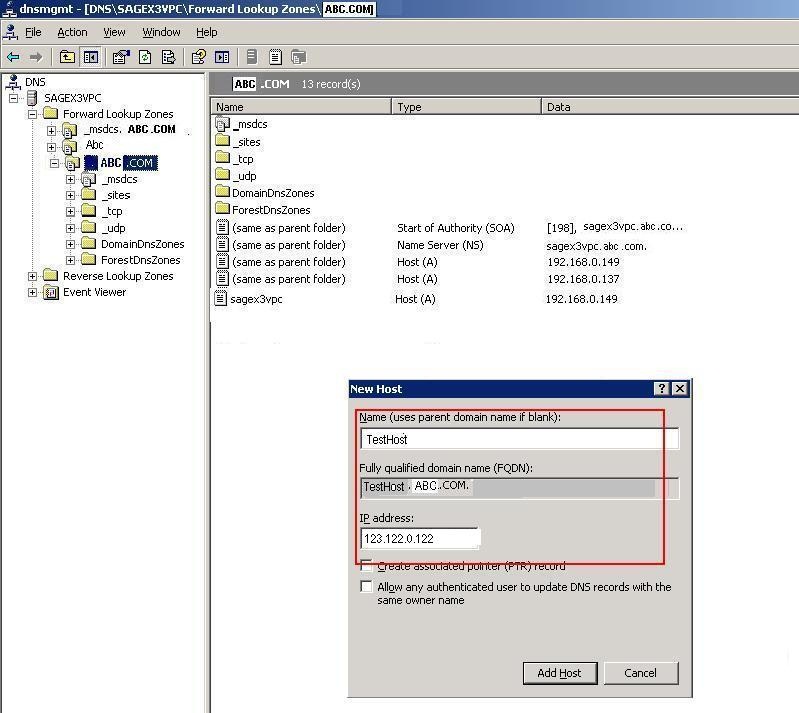The image size is (799, 713).
Task: Click the Forward arrow toolbar icon
Action: 36,57
